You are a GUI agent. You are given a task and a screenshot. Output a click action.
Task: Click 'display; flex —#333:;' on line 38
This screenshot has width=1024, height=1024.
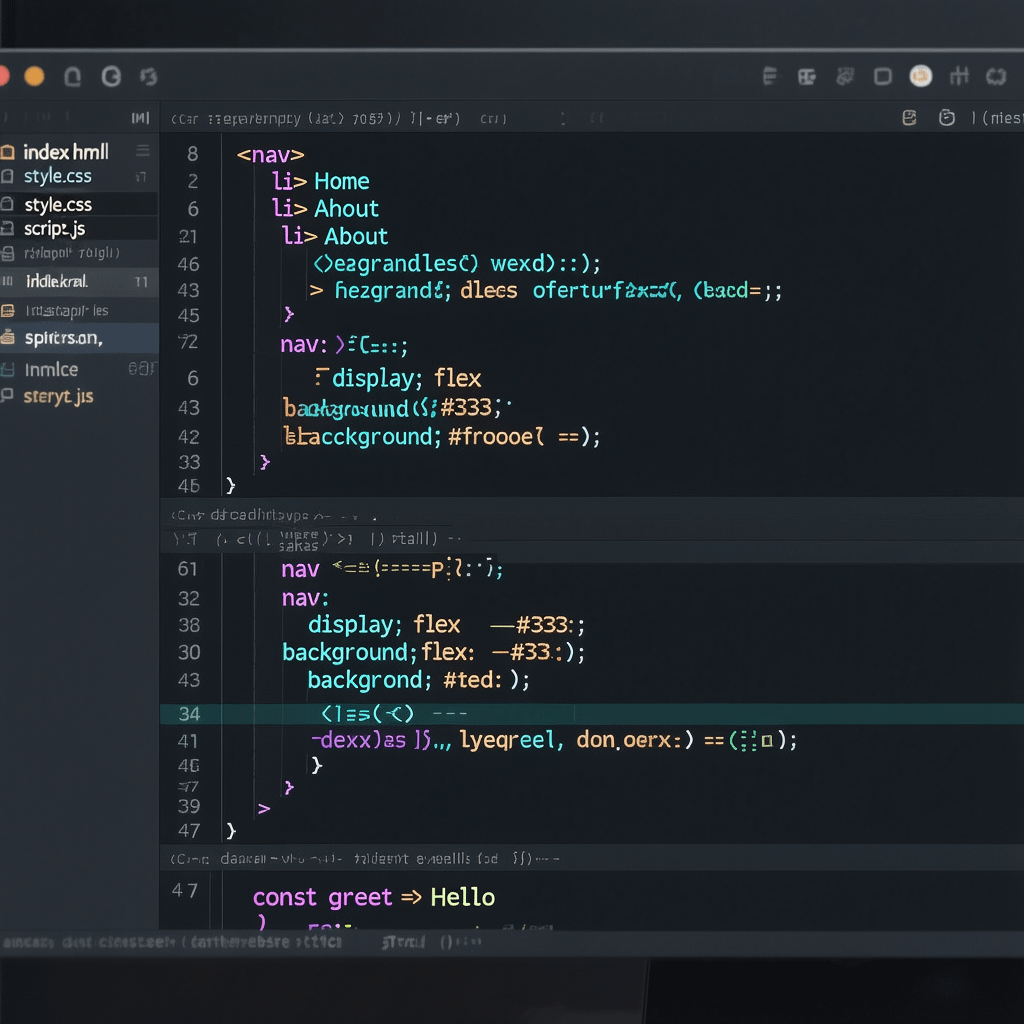(446, 625)
